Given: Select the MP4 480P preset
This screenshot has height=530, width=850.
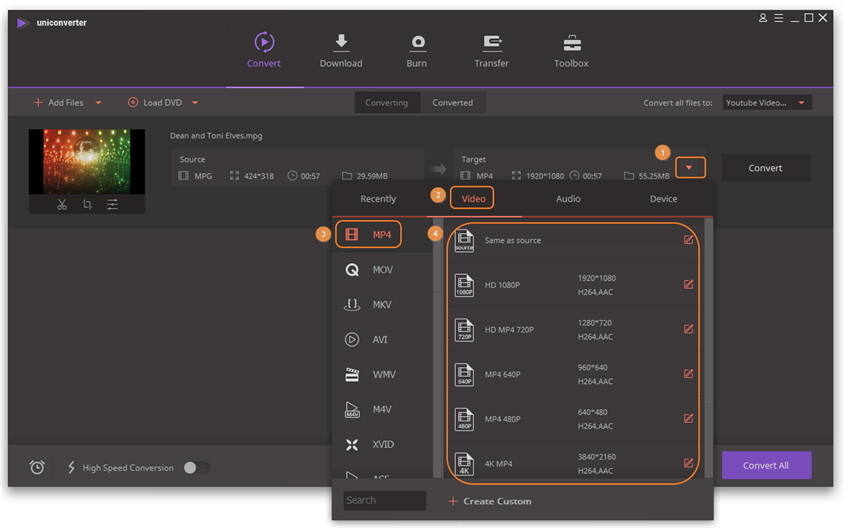Looking at the screenshot, I should (x=572, y=419).
